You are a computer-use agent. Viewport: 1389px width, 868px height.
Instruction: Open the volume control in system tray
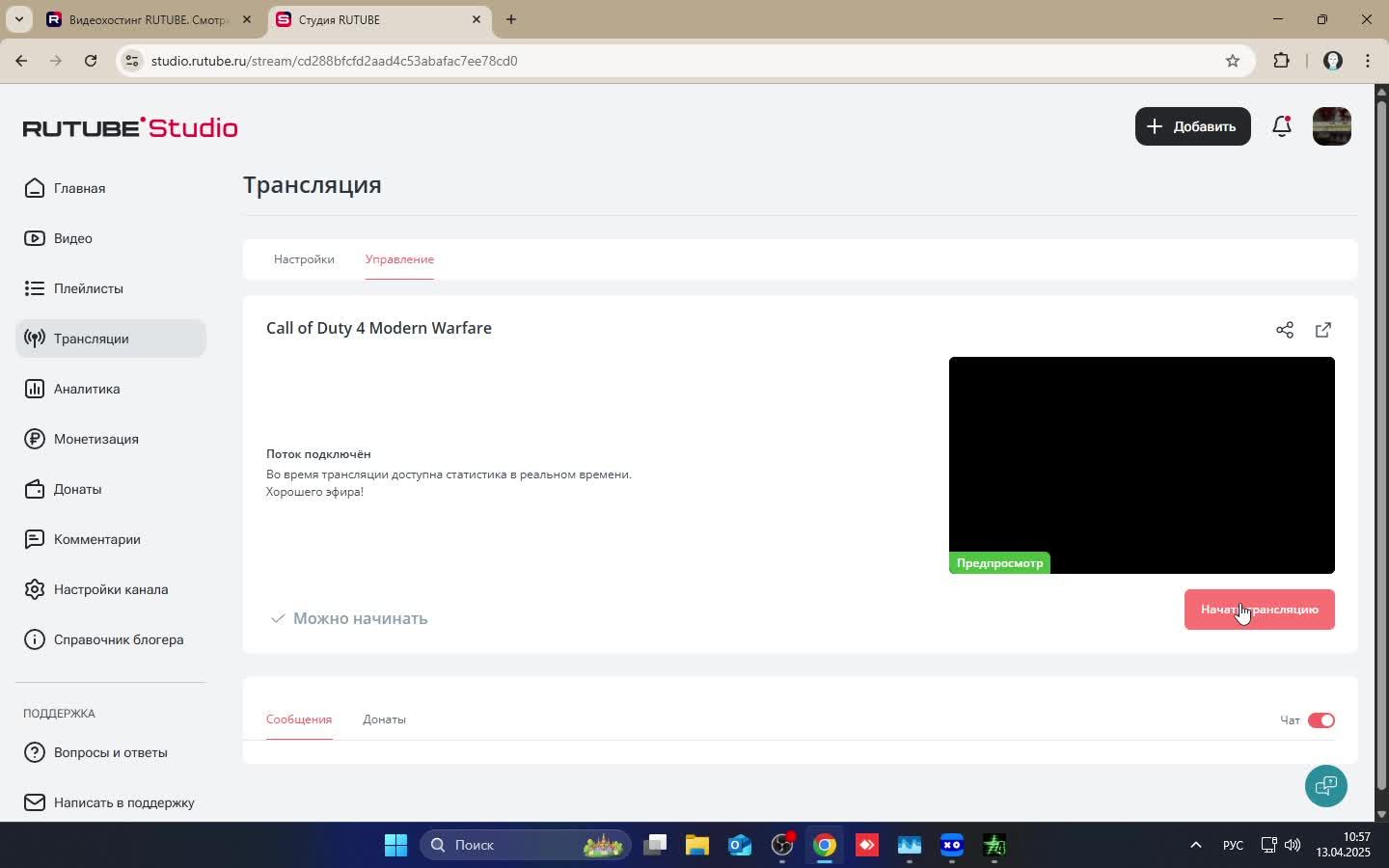[1293, 846]
